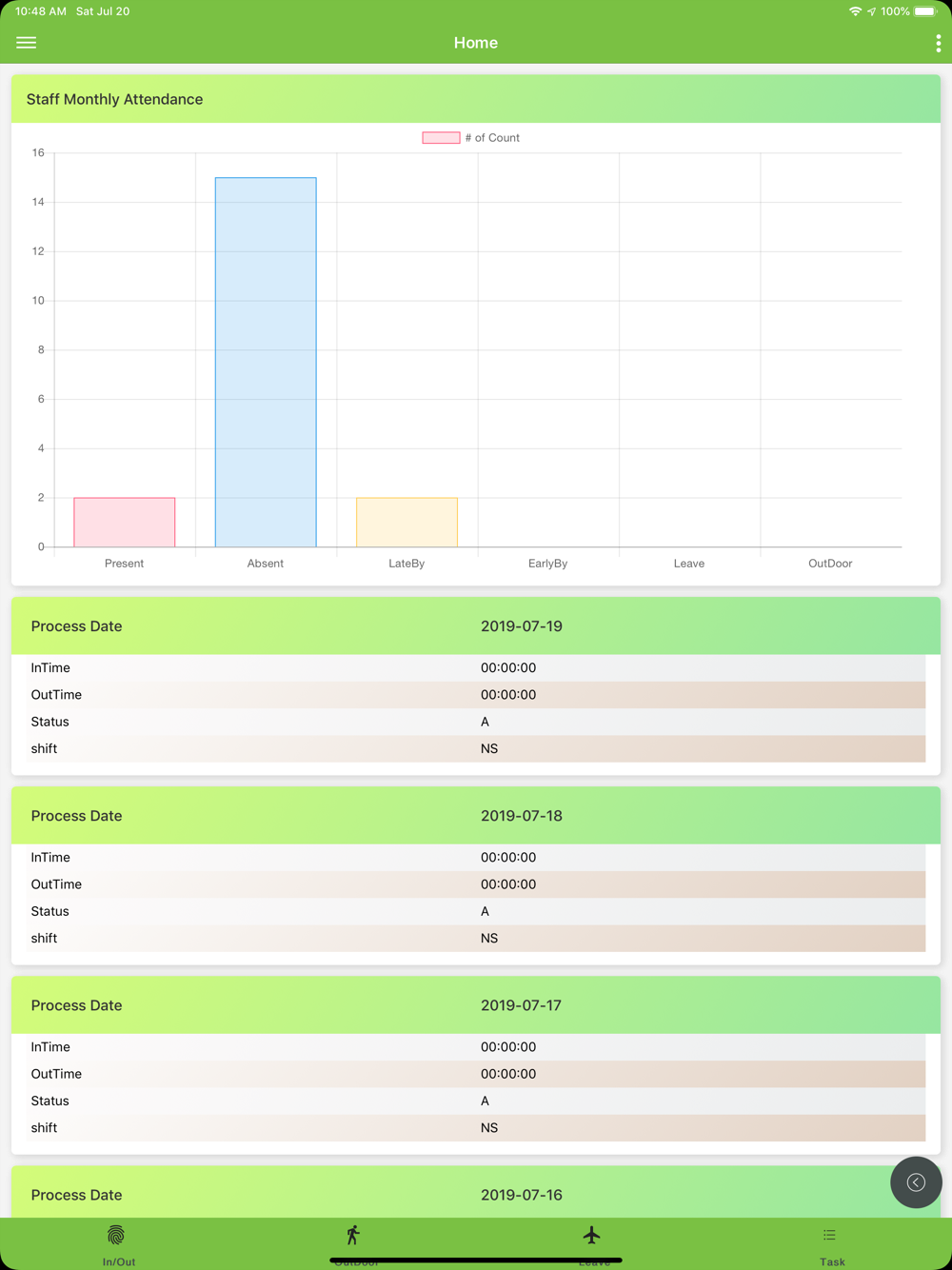Select the Absent bar in the chart
This screenshot has height=1270, width=952.
266,362
